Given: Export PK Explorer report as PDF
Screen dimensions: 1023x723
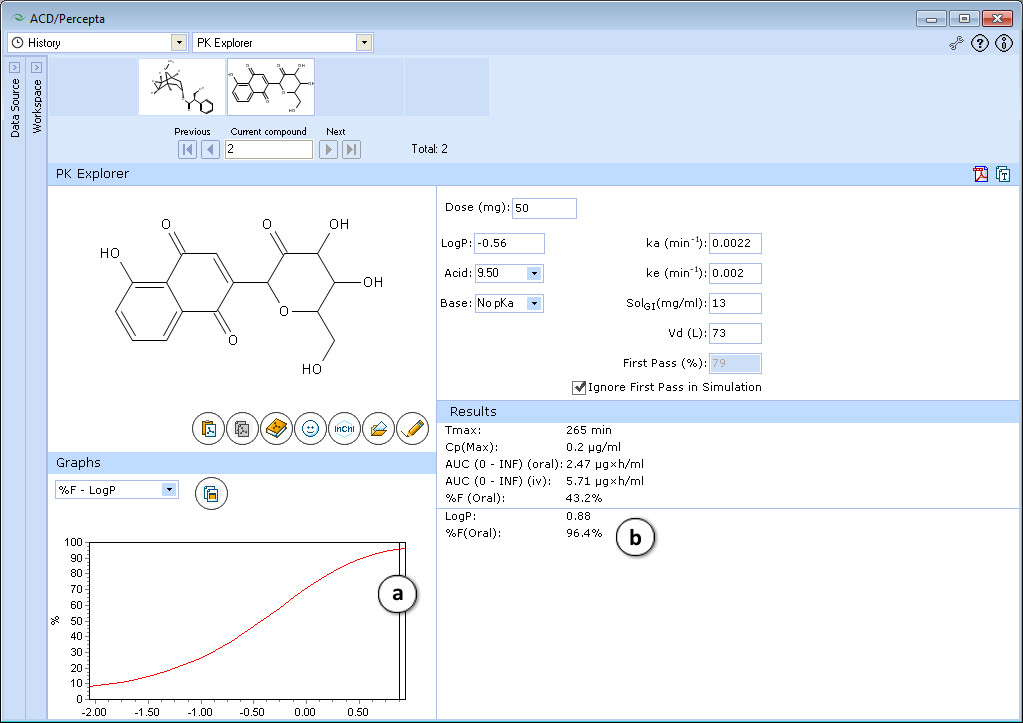Looking at the screenshot, I should coord(981,174).
